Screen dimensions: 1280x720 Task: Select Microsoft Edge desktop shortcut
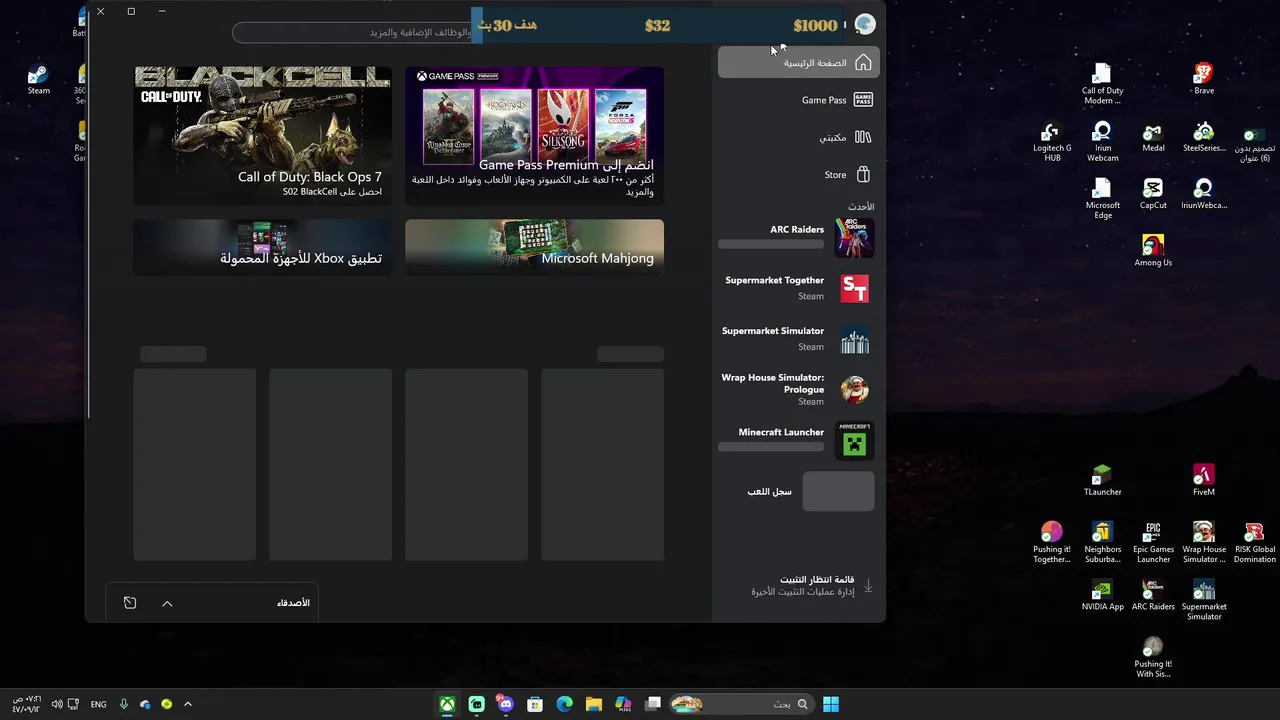1102,199
